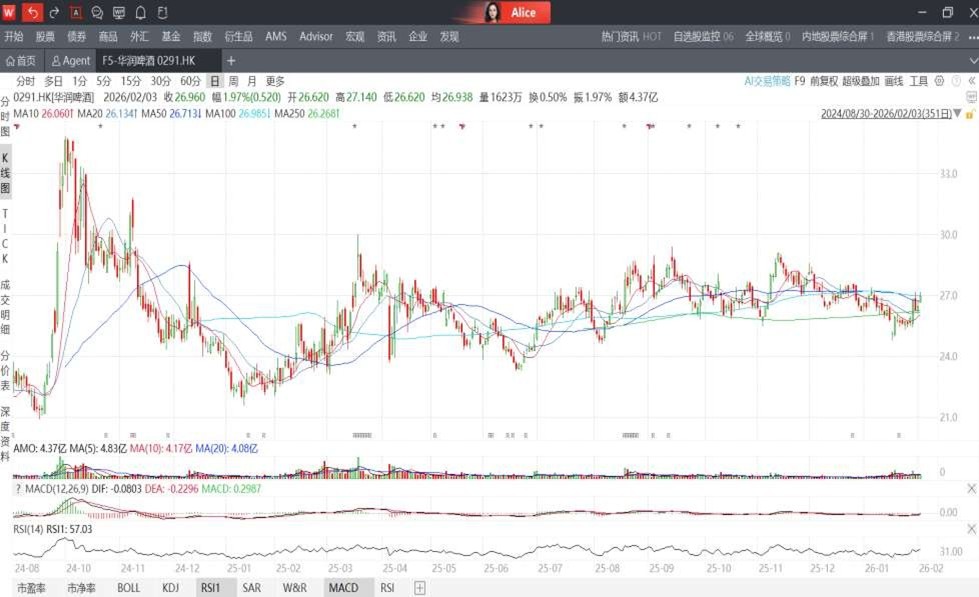Expand the date range dropdown triangle
The image size is (979, 597).
coord(958,114)
